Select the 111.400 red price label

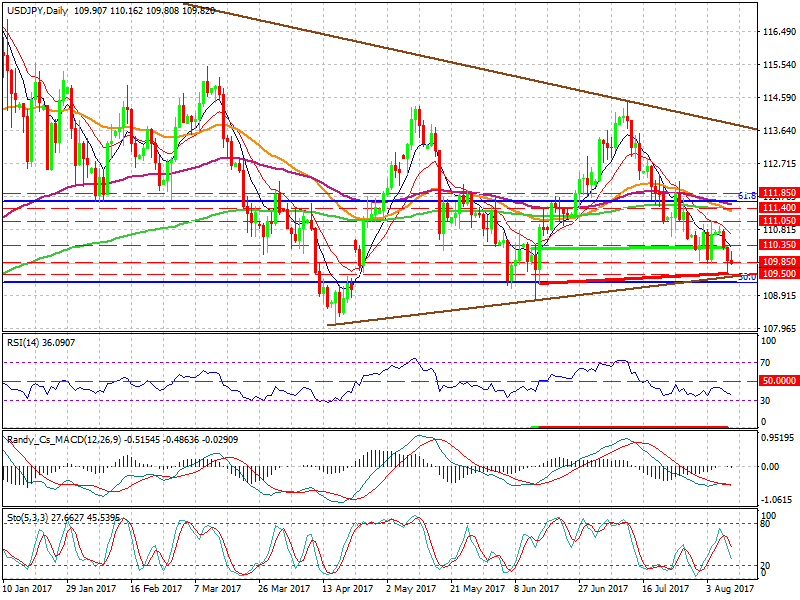pos(777,206)
